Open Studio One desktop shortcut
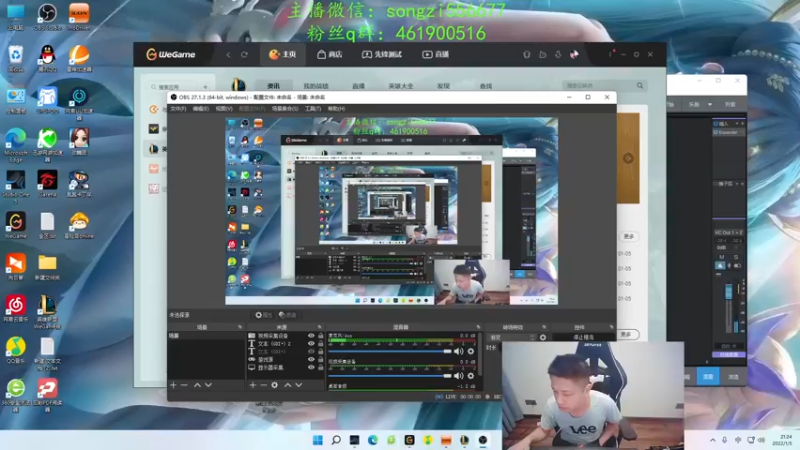The height and width of the screenshot is (450, 800). (16, 186)
